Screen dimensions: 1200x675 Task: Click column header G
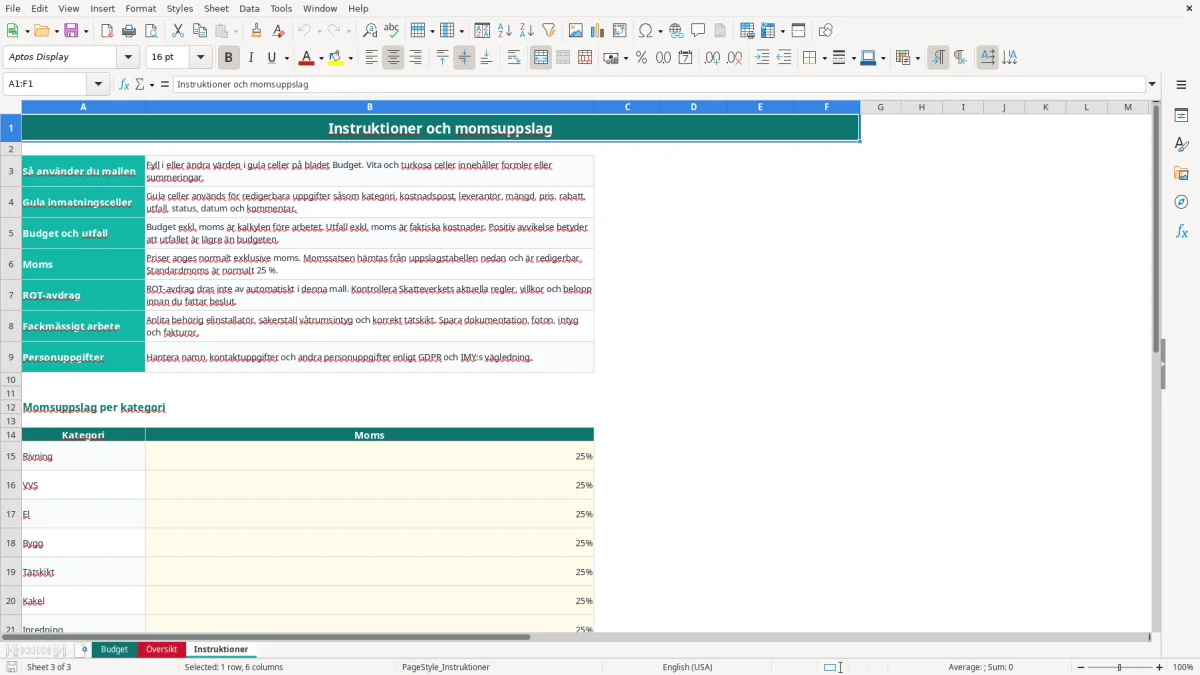[880, 107]
